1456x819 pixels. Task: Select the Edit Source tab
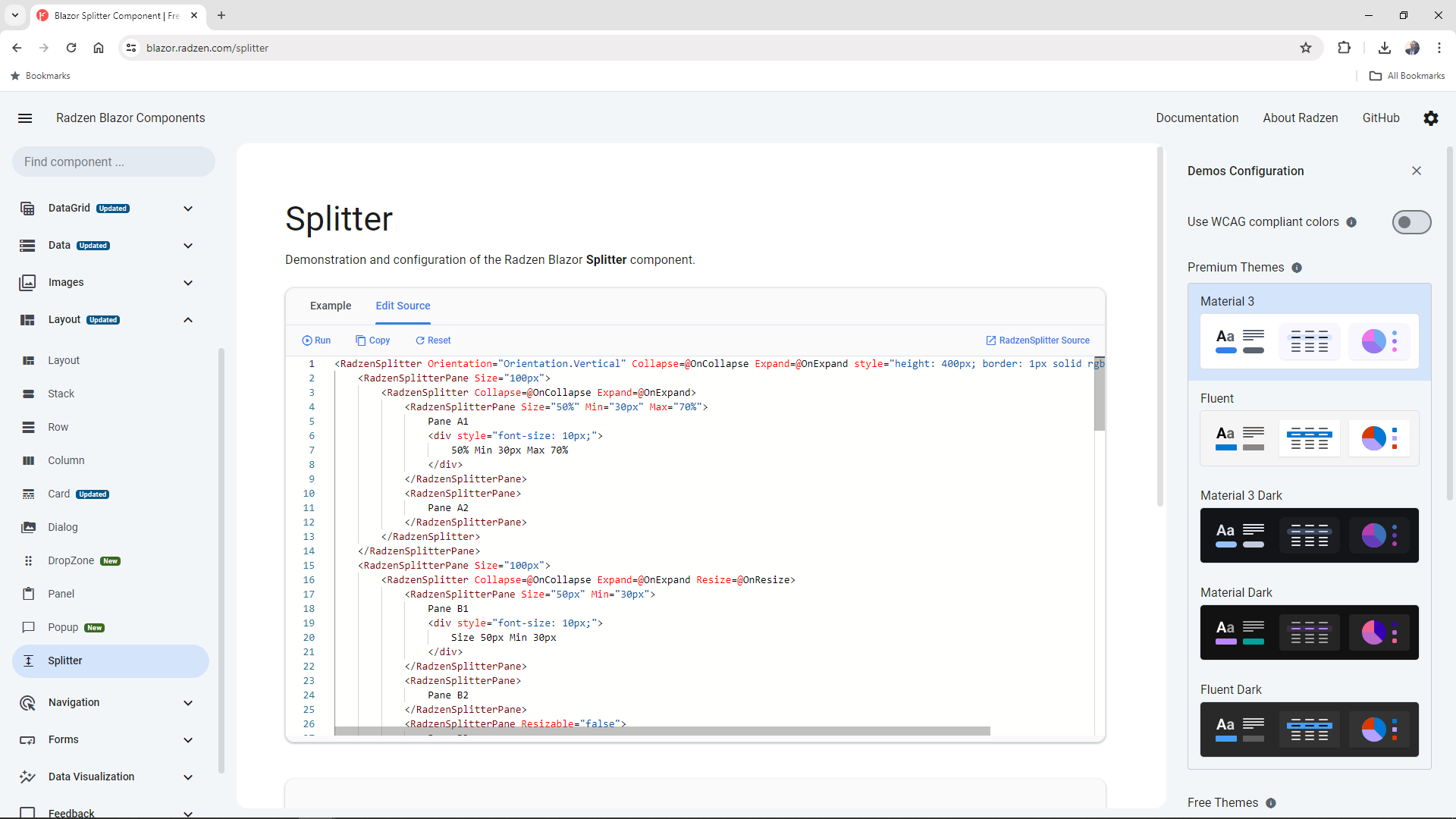pos(403,306)
